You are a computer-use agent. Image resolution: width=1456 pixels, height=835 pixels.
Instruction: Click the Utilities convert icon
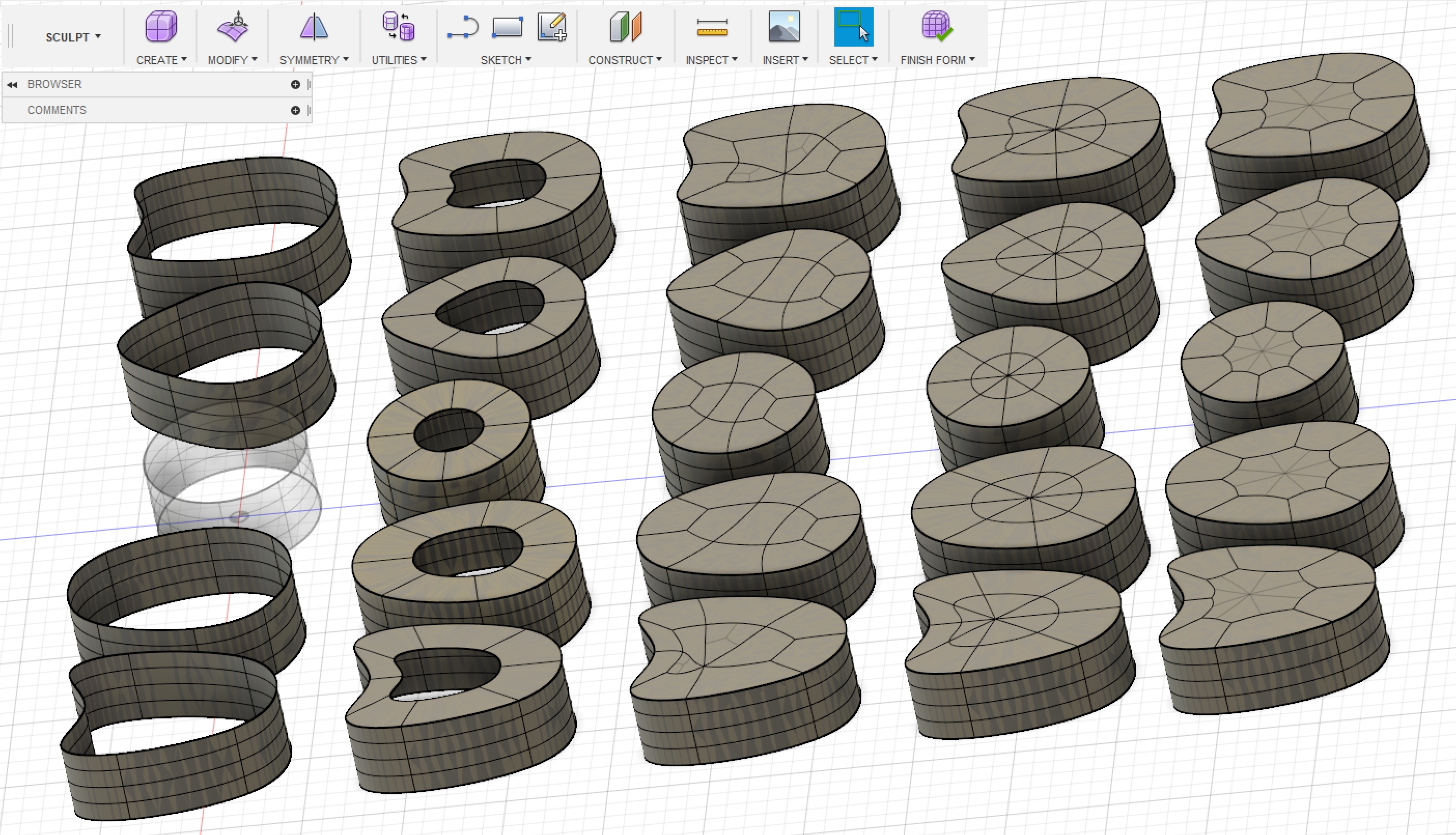[399, 27]
